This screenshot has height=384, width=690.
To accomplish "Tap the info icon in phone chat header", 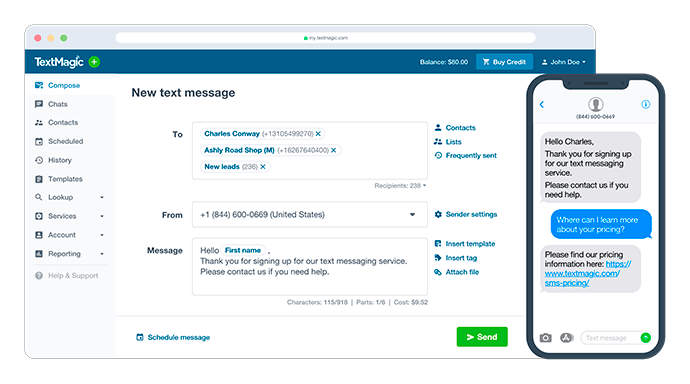I will [646, 104].
